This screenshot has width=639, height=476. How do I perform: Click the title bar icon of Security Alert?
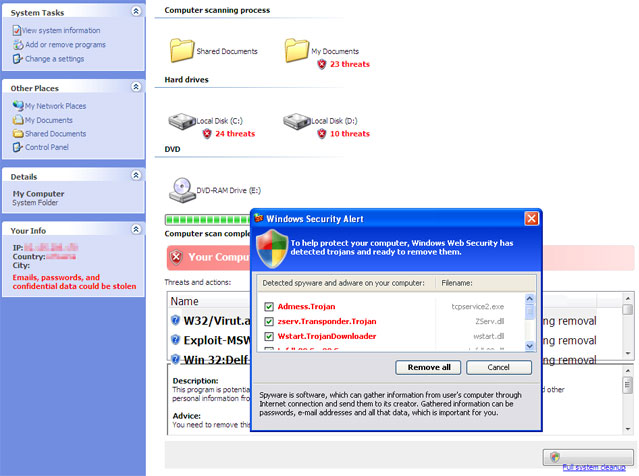(x=259, y=218)
